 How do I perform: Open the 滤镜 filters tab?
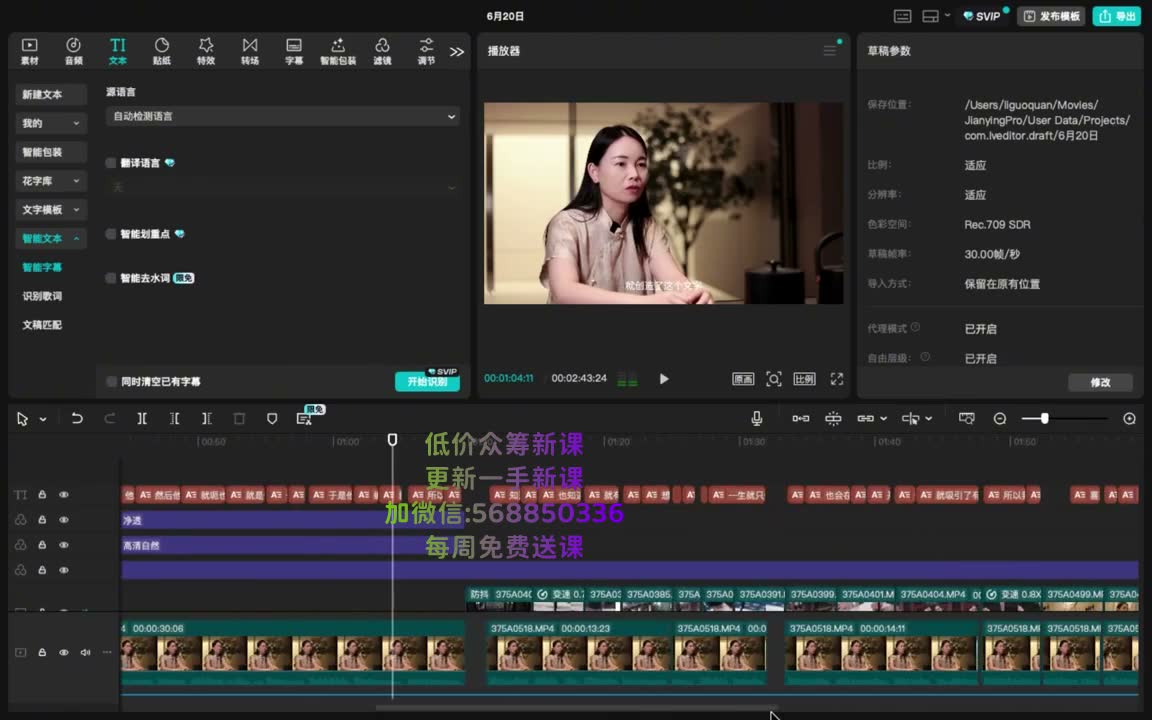[382, 51]
